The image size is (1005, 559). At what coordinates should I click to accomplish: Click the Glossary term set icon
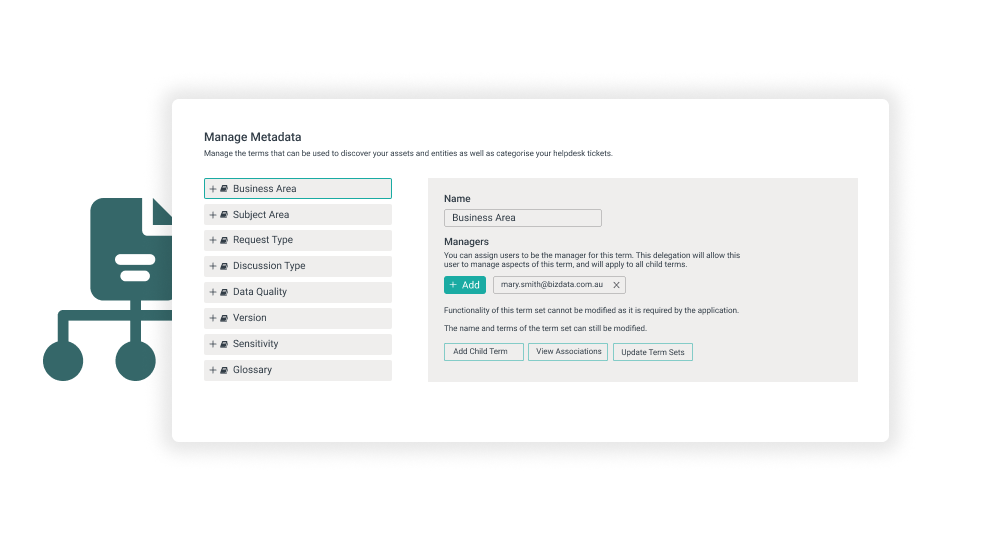tap(224, 371)
